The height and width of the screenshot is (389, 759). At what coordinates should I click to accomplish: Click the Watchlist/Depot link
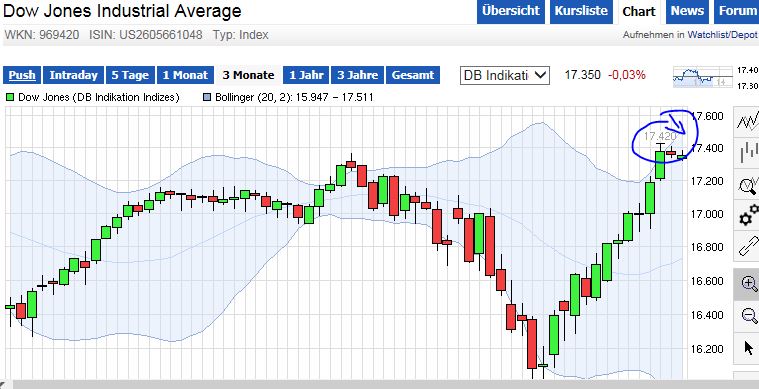pyautogui.click(x=722, y=35)
